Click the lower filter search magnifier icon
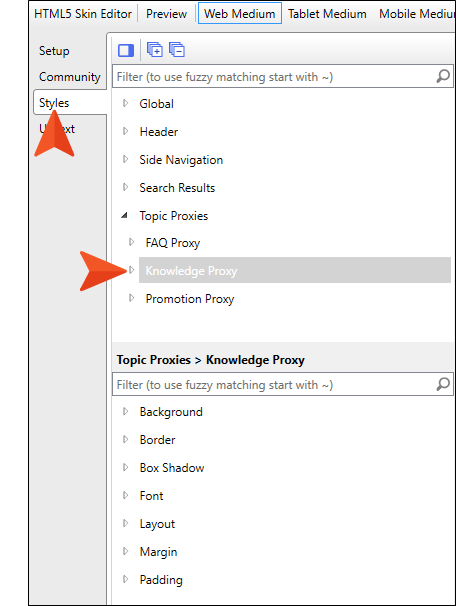 [443, 385]
